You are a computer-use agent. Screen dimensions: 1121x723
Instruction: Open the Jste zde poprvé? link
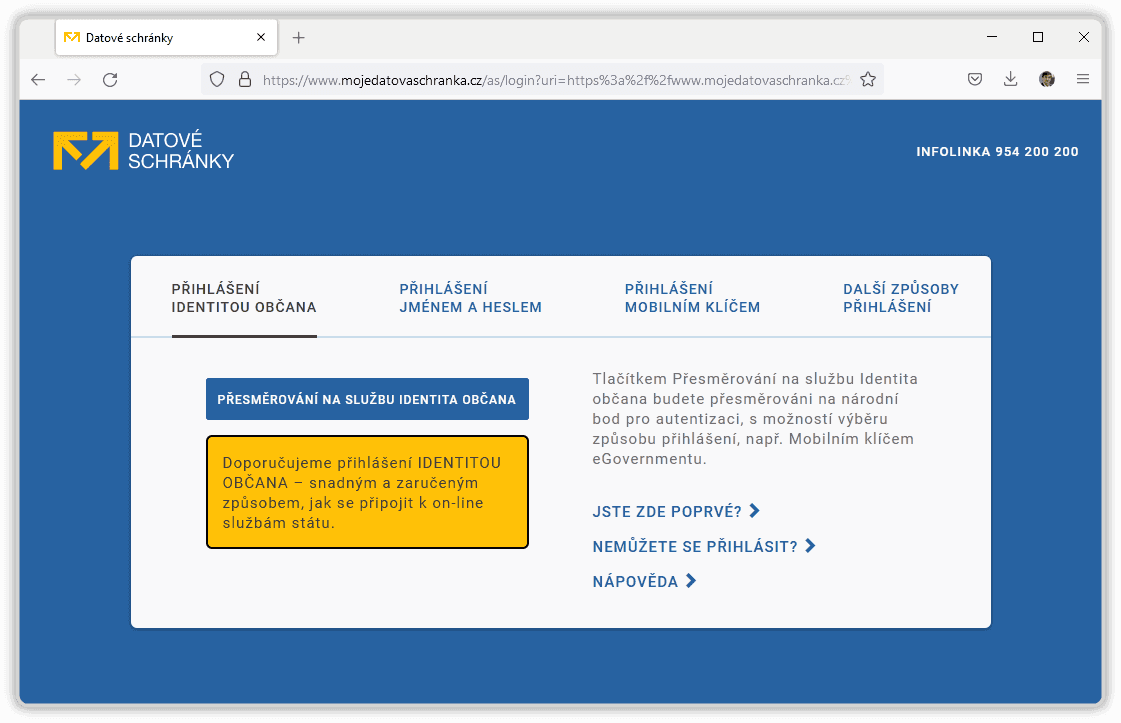click(676, 511)
